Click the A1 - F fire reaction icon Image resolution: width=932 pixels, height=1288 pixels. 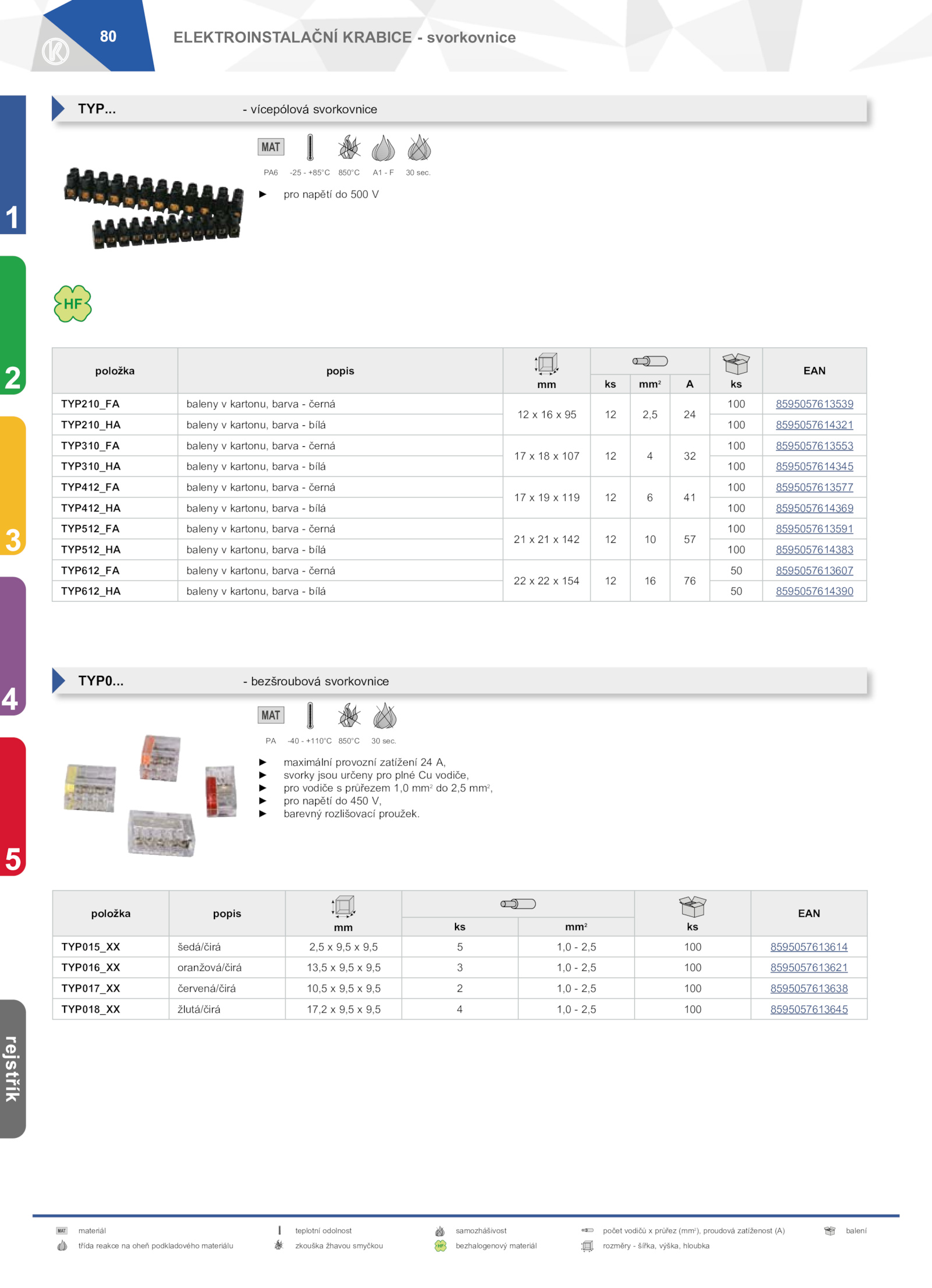point(383,148)
